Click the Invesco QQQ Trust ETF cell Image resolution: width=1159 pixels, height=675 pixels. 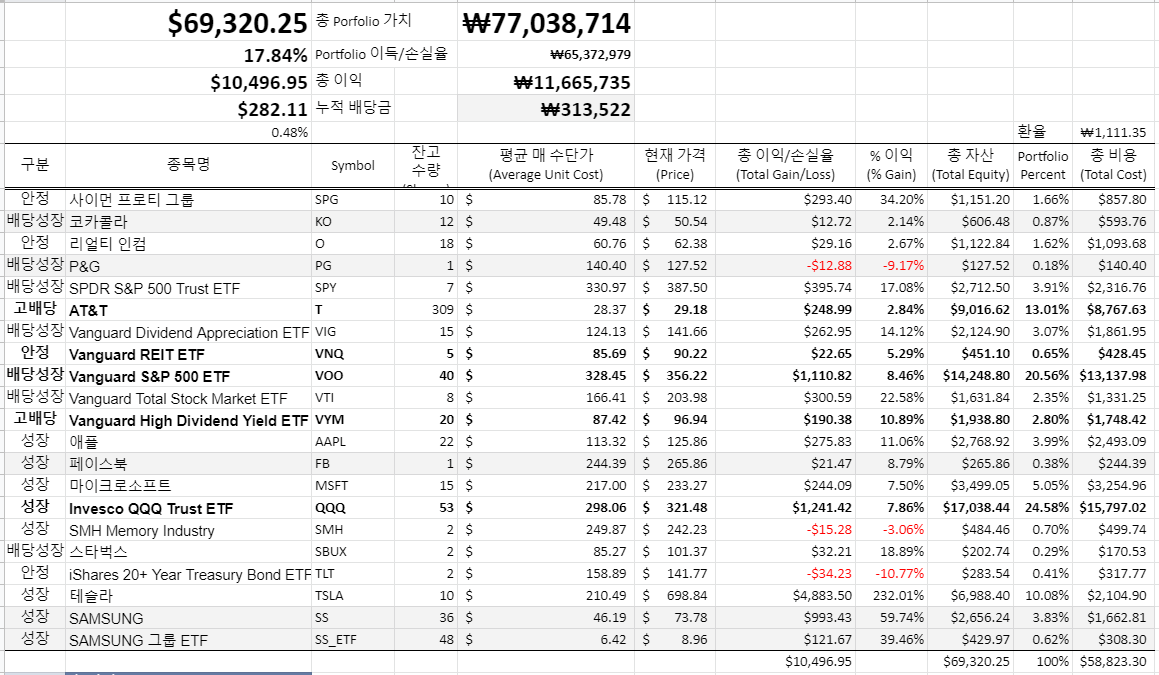pyautogui.click(x=188, y=508)
